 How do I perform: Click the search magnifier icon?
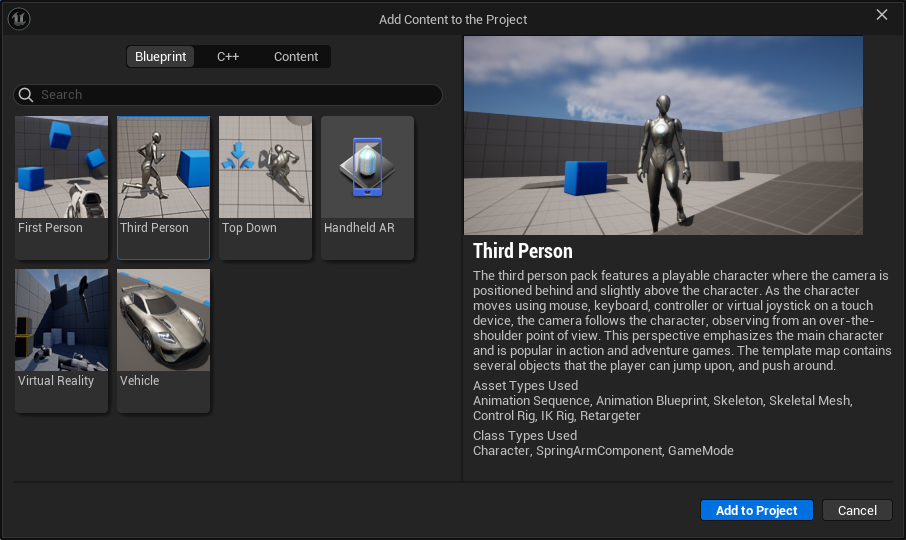(x=26, y=95)
